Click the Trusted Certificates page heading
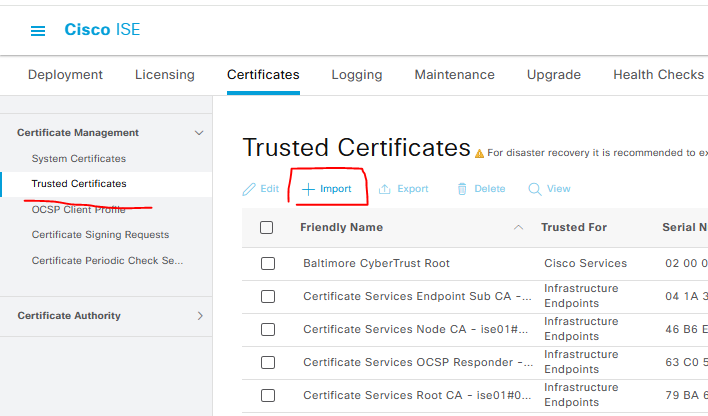This screenshot has height=416, width=708. coord(357,148)
